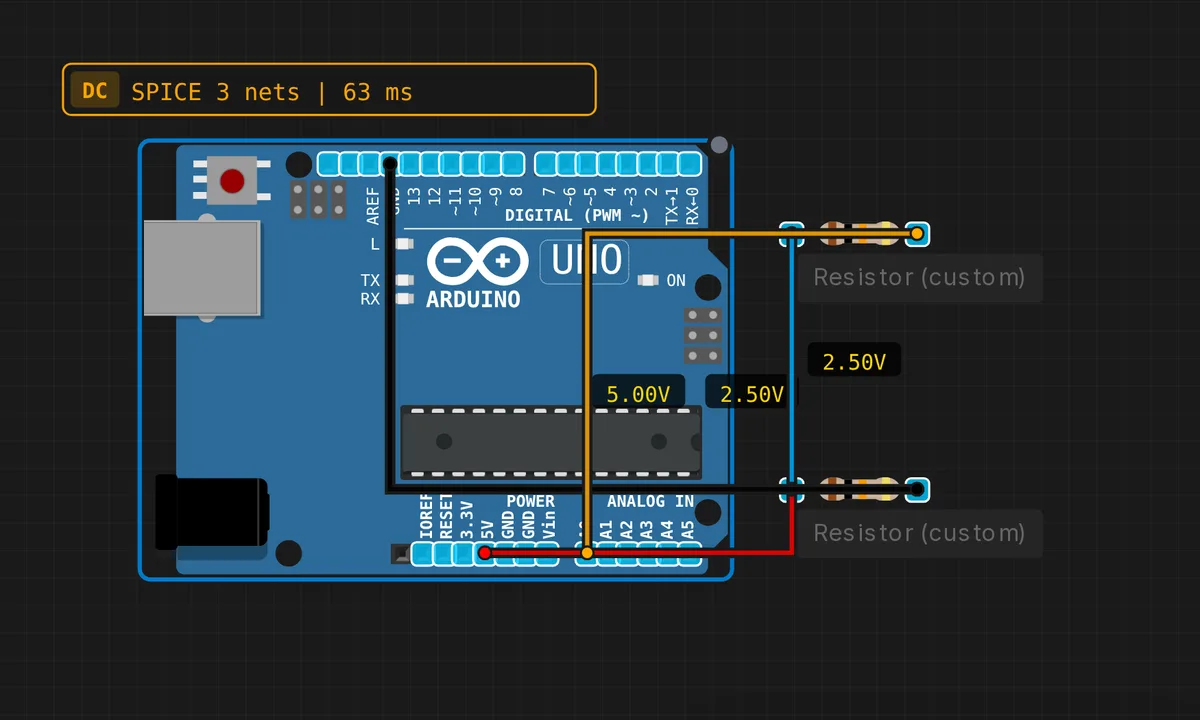This screenshot has height=720, width=1200.
Task: Select analog pin A4
Action: click(x=669, y=553)
